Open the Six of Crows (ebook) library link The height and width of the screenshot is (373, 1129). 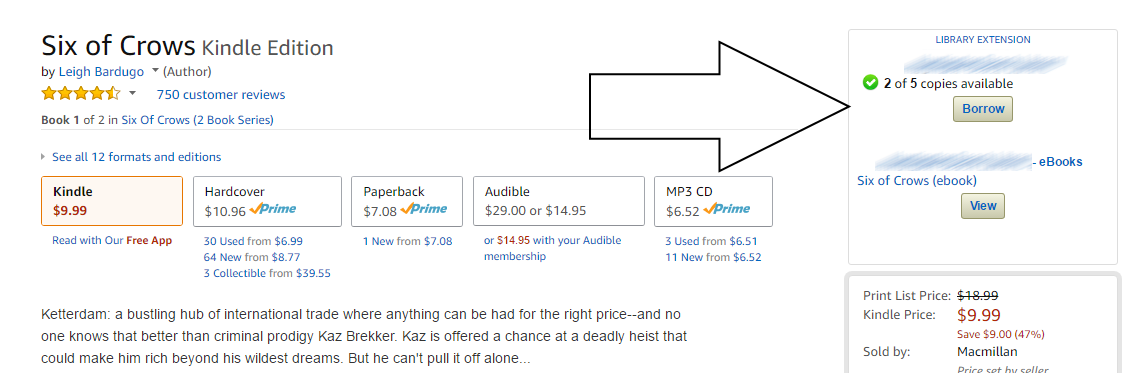tap(917, 181)
